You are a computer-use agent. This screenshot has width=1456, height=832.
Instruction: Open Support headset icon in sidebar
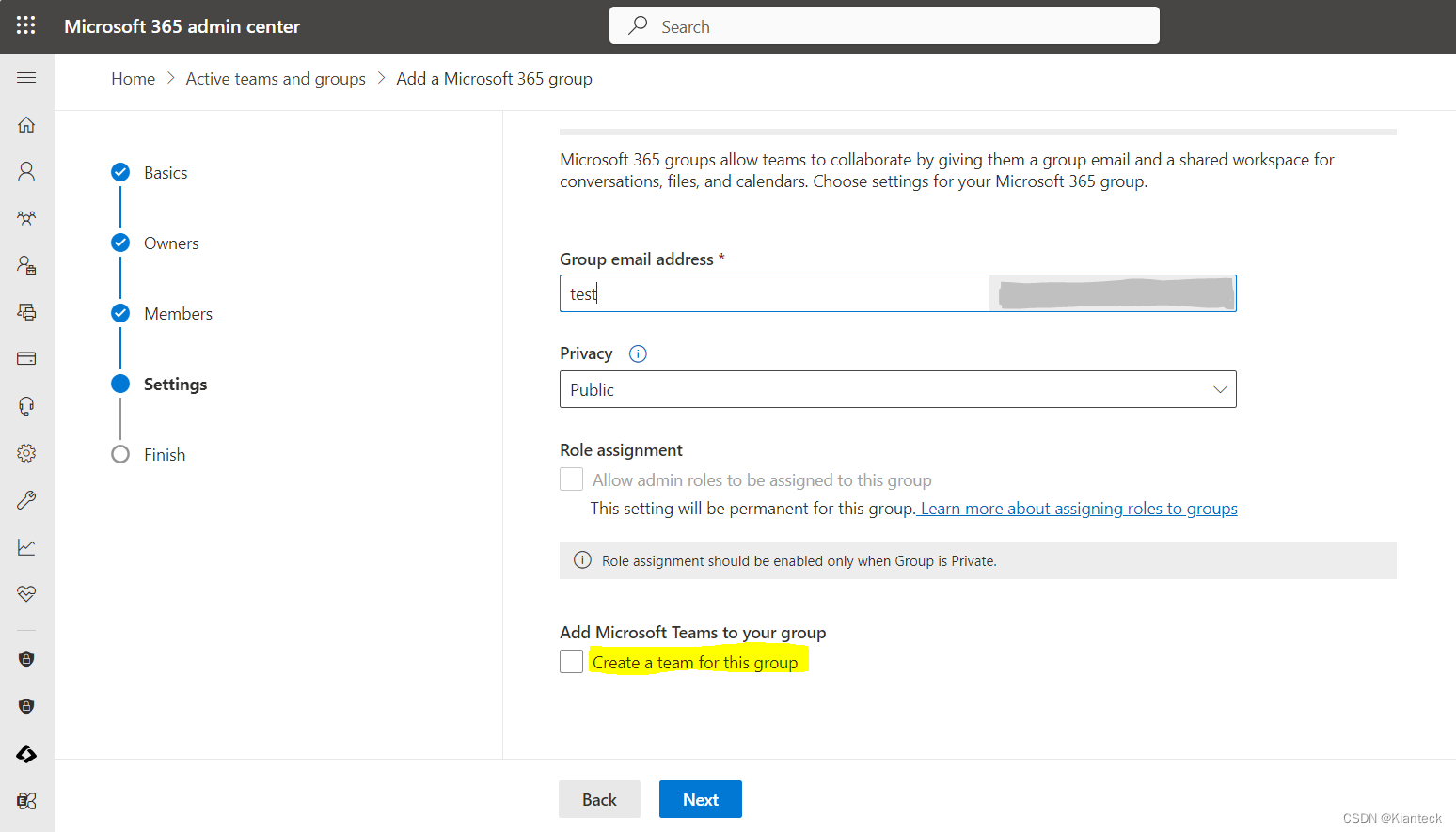tap(26, 406)
